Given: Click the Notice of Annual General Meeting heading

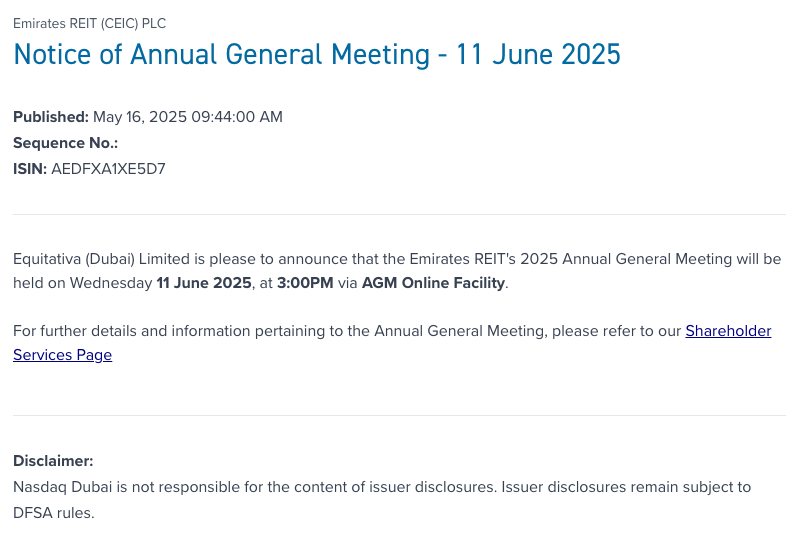Looking at the screenshot, I should pos(316,53).
